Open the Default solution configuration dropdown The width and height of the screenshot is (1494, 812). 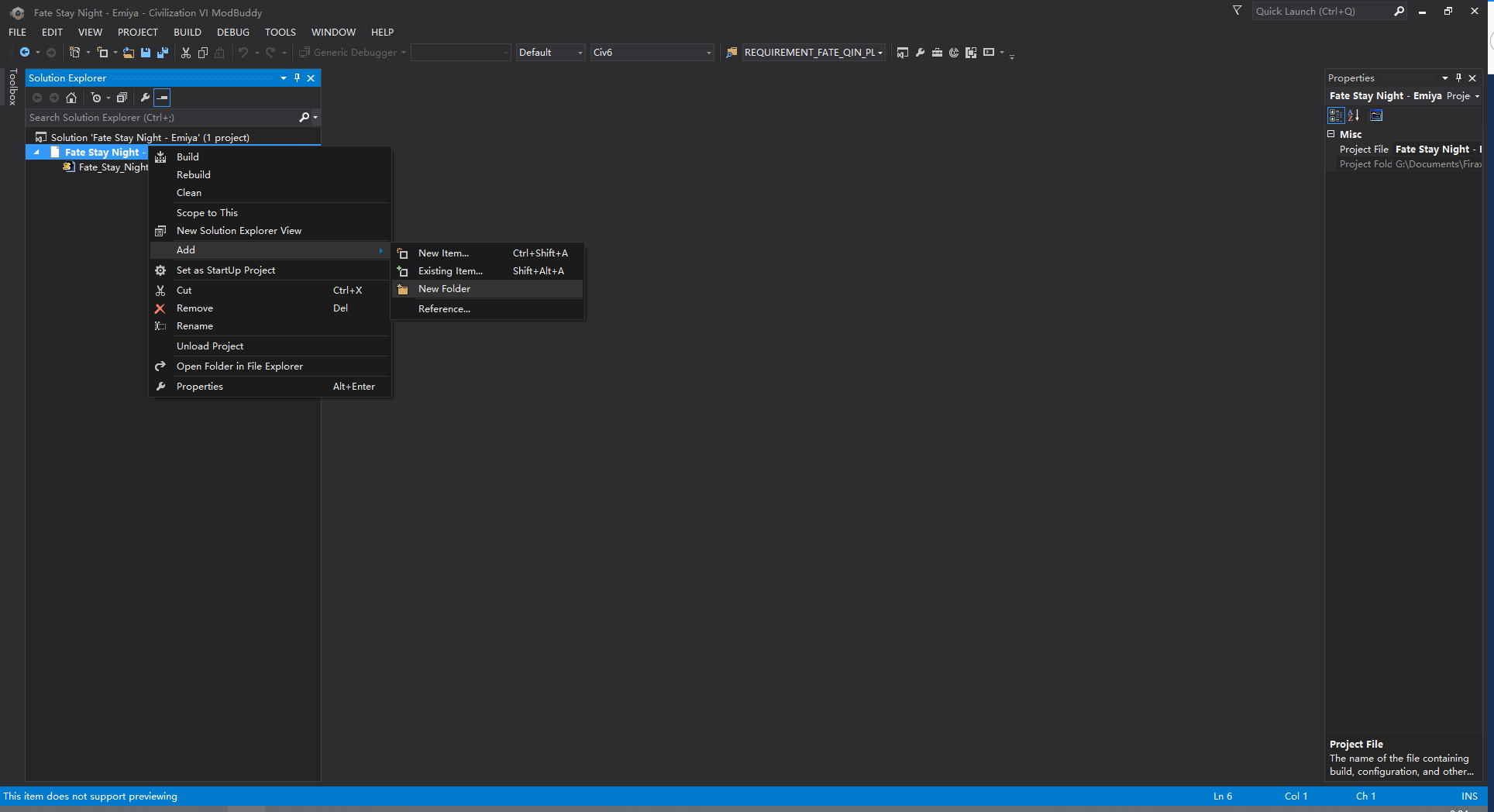point(550,53)
